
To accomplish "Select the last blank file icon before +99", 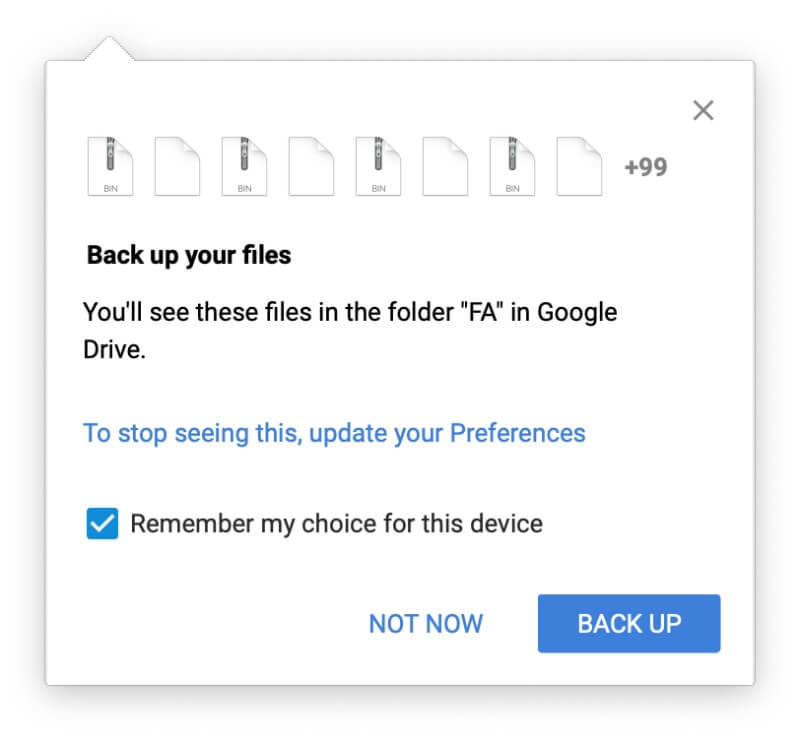I will click(x=579, y=166).
